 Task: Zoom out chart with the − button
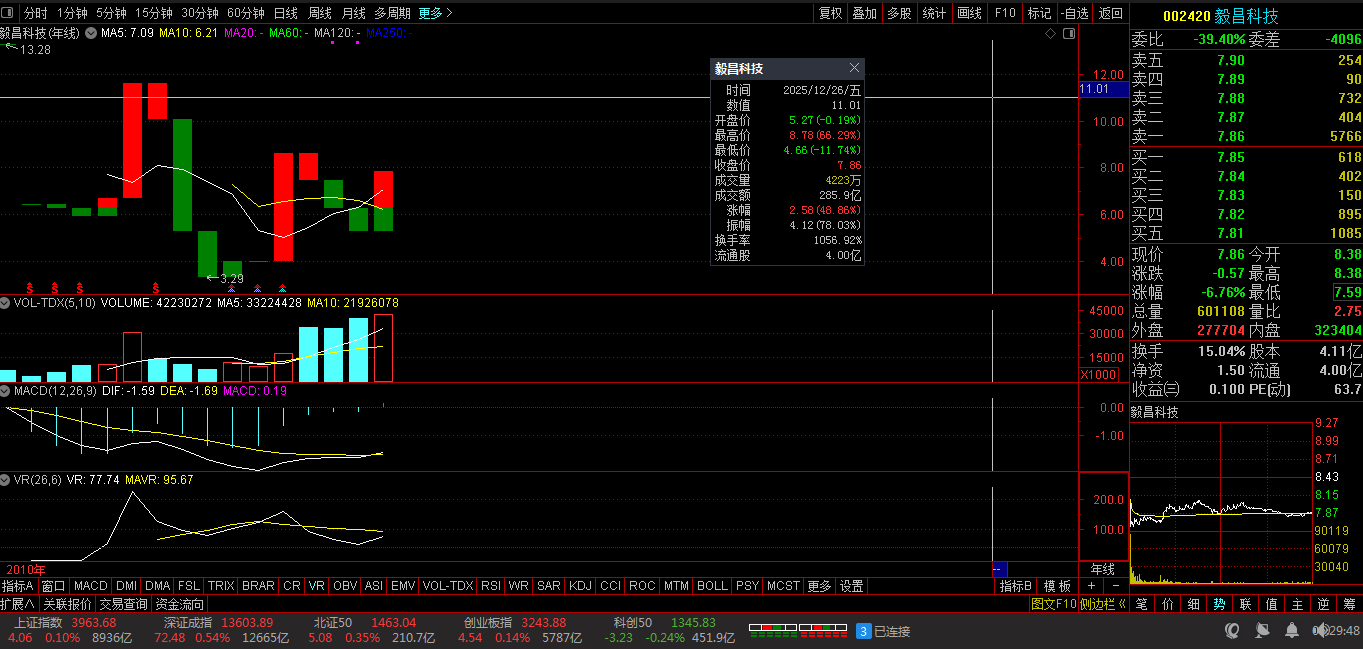(x=1114, y=586)
